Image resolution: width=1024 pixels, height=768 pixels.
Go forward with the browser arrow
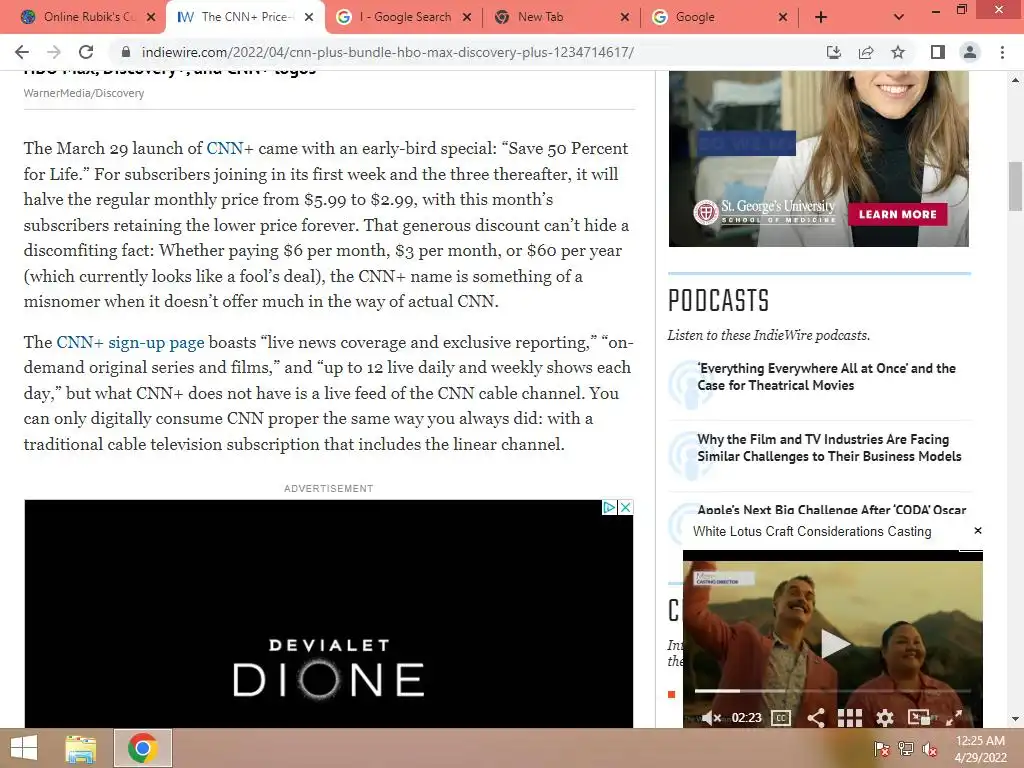(54, 52)
